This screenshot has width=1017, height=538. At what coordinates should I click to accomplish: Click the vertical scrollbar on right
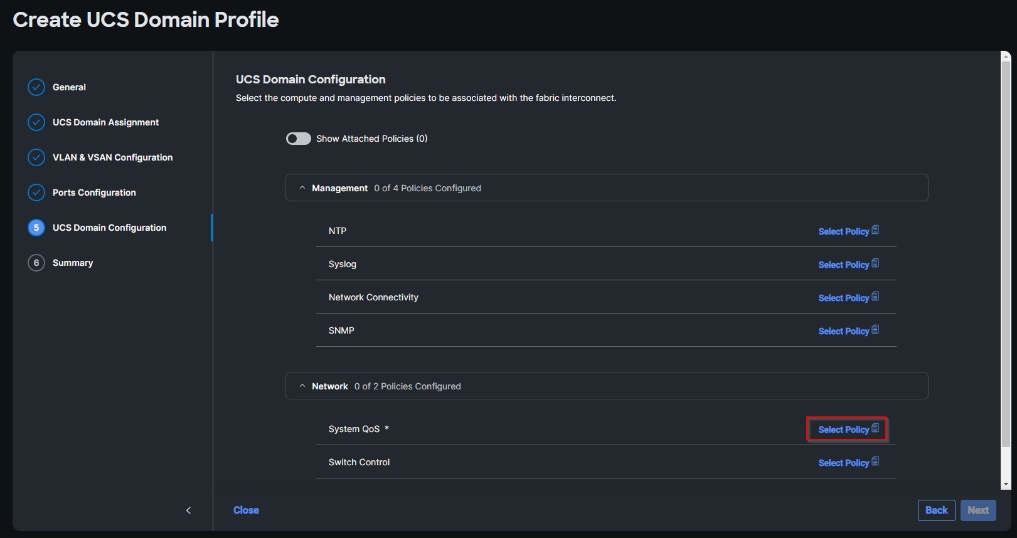[x=1004, y=250]
